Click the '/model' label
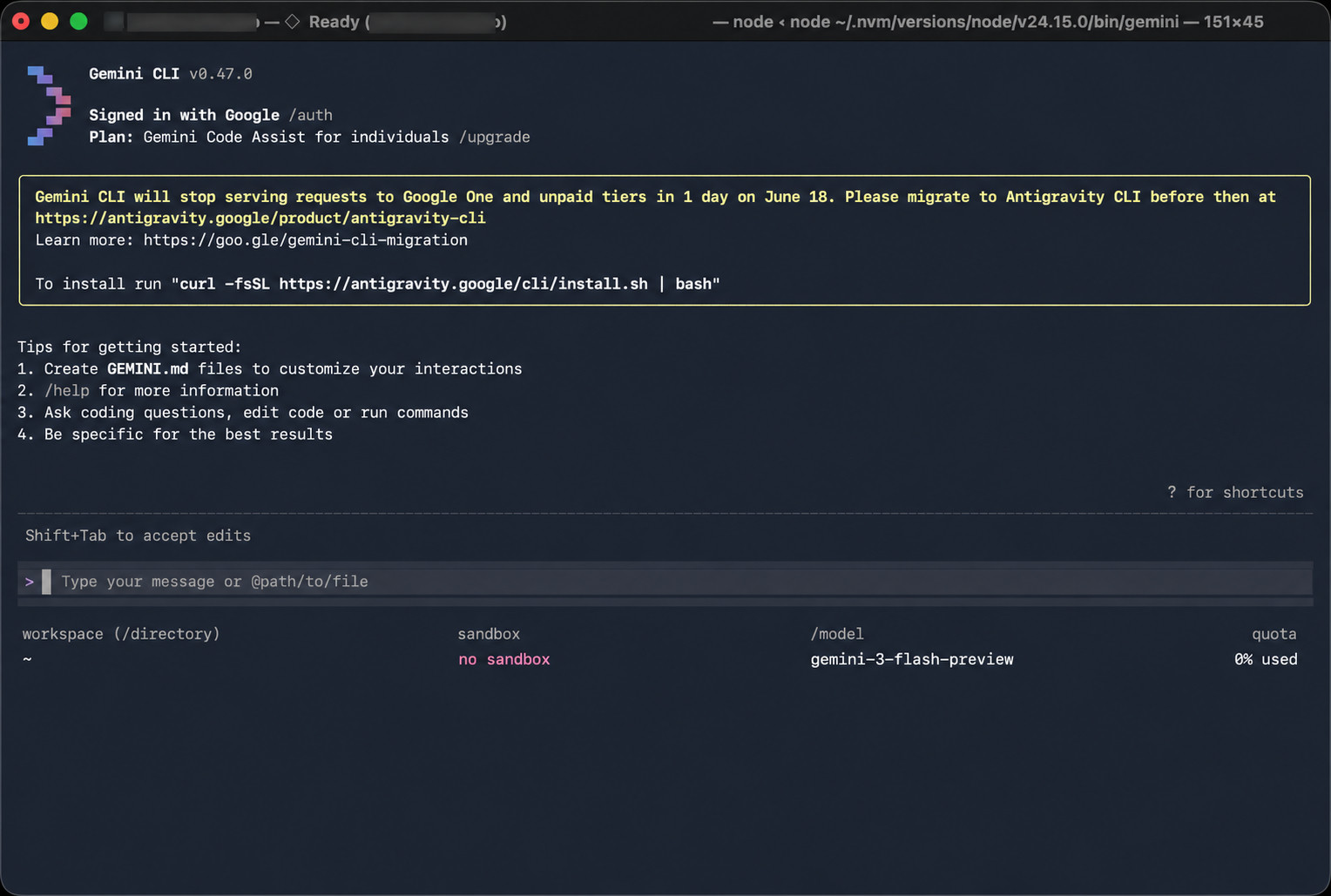1331x896 pixels. [837, 634]
